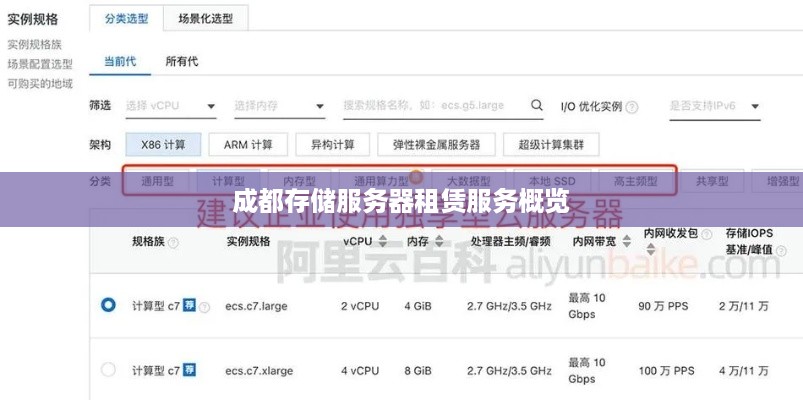Open the 选择内存 dropdown
Image resolution: width=803 pixels, height=400 pixels.
[x=280, y=106]
